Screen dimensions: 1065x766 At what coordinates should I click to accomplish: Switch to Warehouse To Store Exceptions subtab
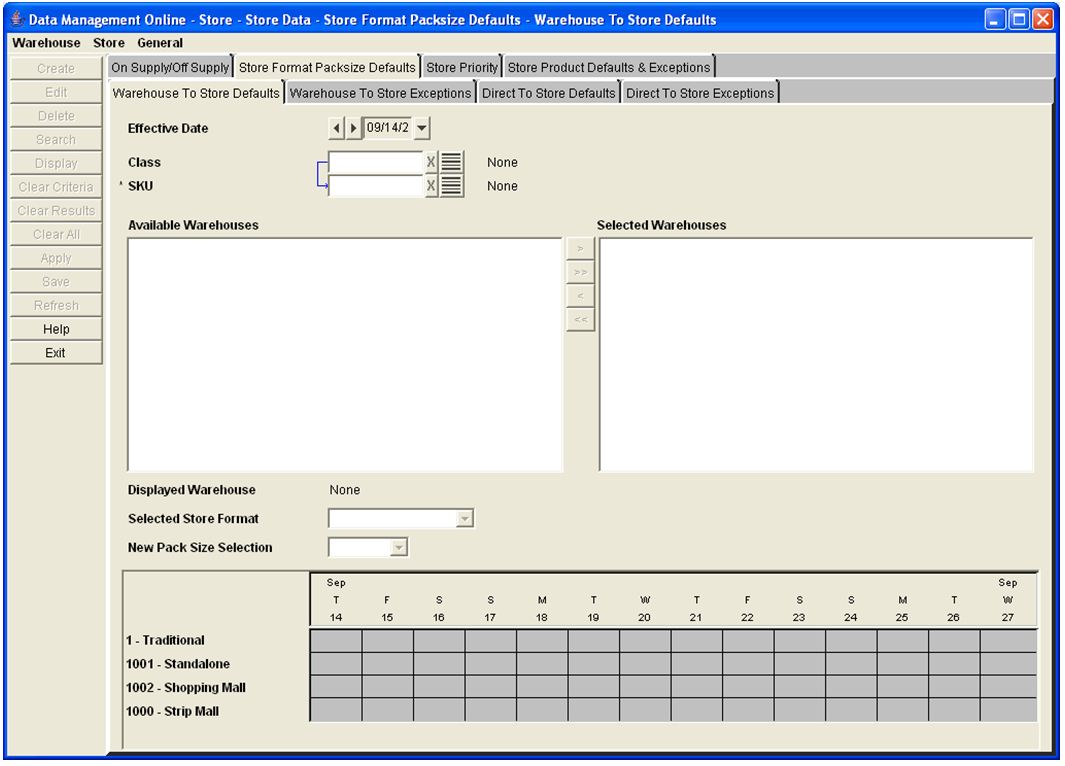(x=380, y=93)
